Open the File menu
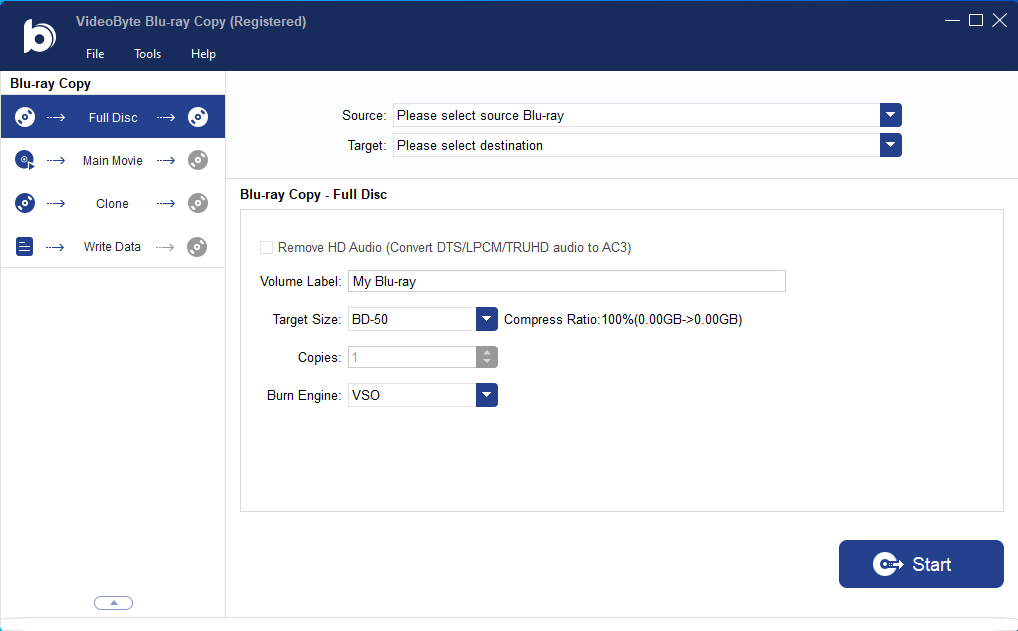1018x631 pixels. point(95,54)
